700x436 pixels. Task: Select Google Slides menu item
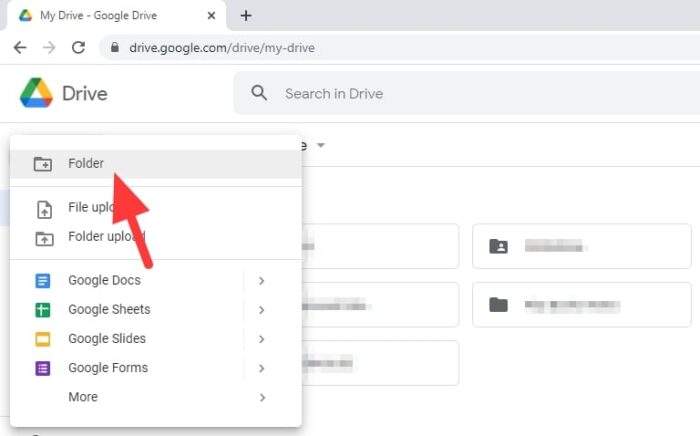pyautogui.click(x=156, y=339)
